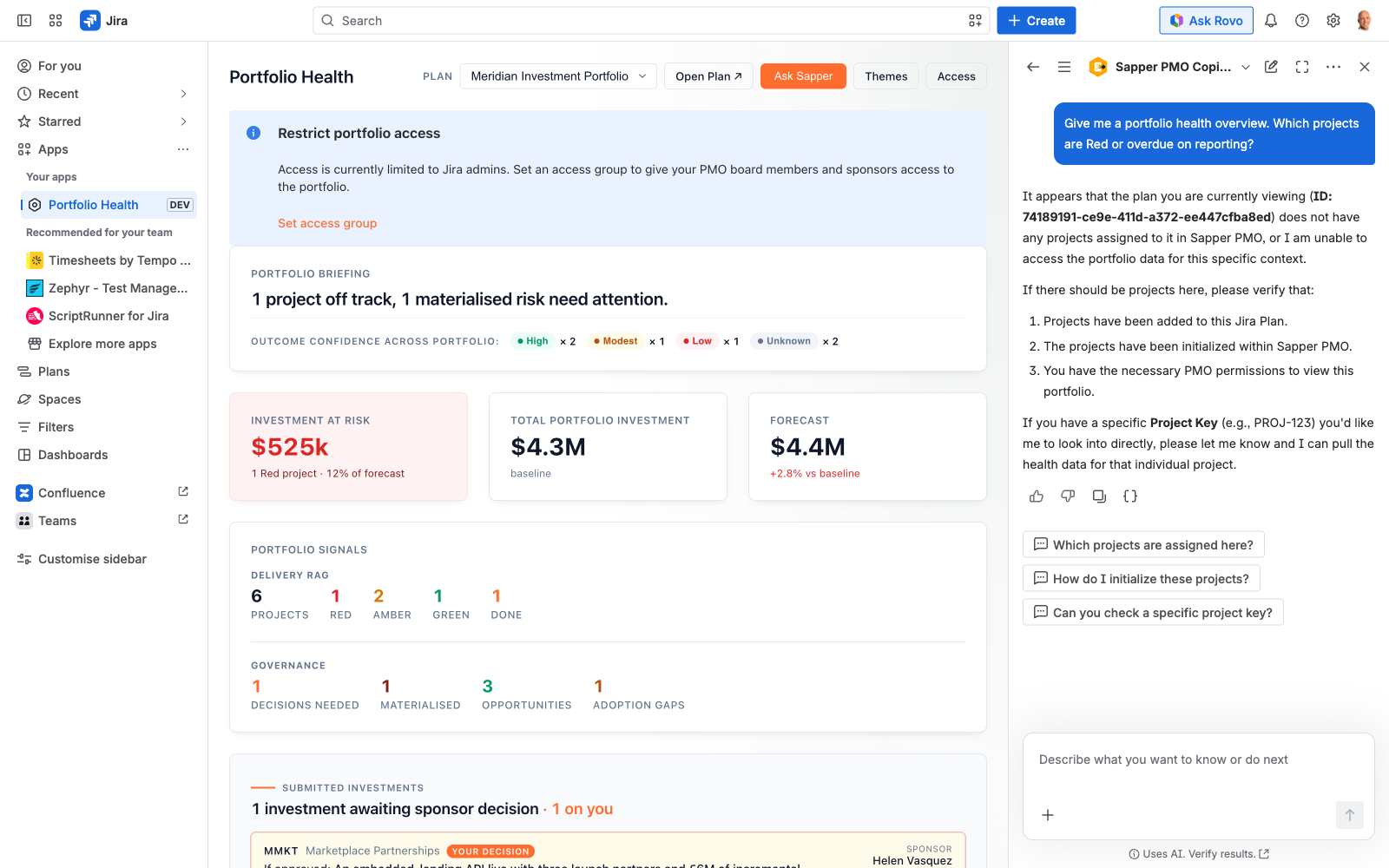Click the Decisions Needed governance count
The image size is (1389, 868).
tap(305, 694)
